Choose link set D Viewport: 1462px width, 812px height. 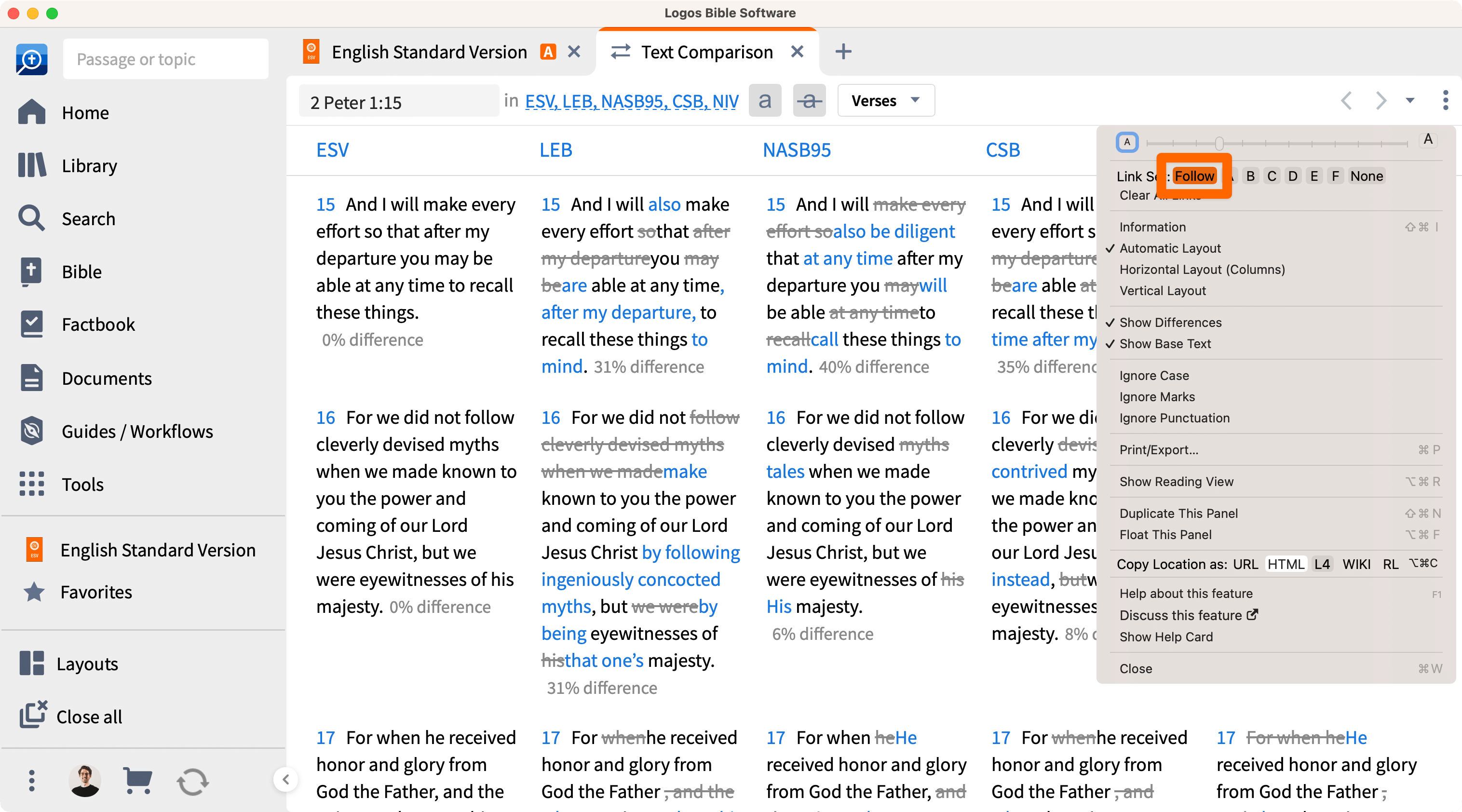click(1292, 176)
